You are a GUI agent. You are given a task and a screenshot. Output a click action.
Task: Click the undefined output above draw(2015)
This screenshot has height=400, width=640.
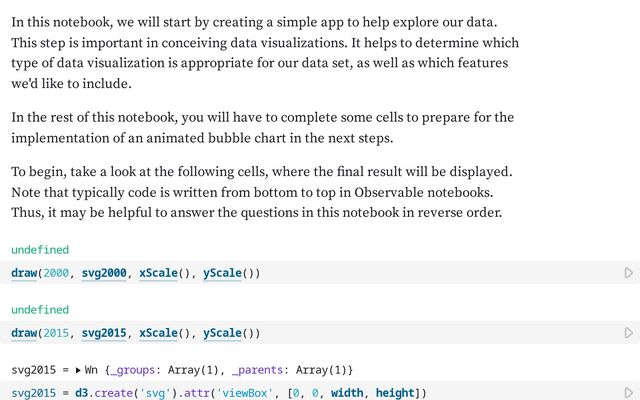[40, 310]
